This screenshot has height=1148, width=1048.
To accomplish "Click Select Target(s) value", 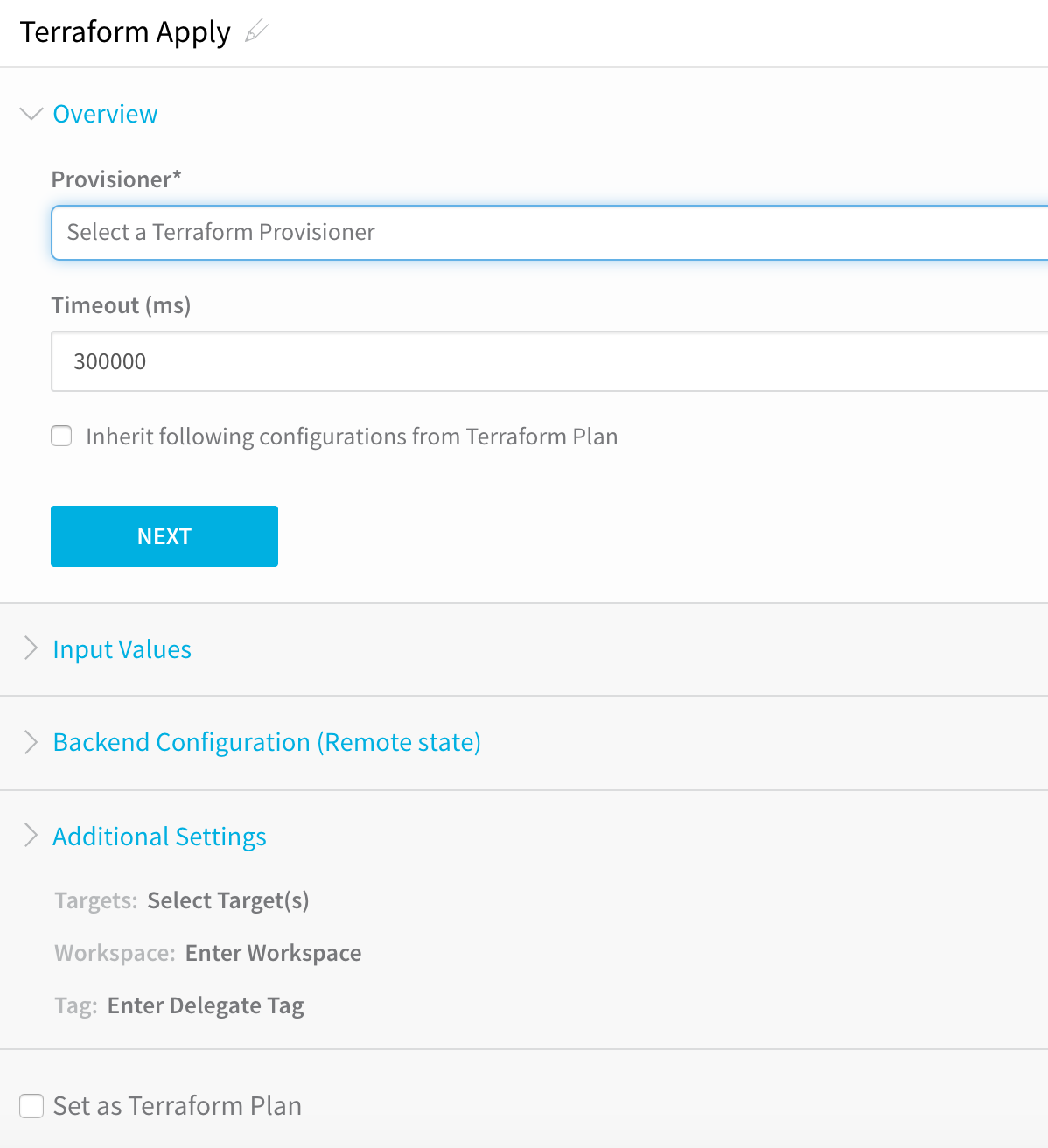I will [228, 900].
